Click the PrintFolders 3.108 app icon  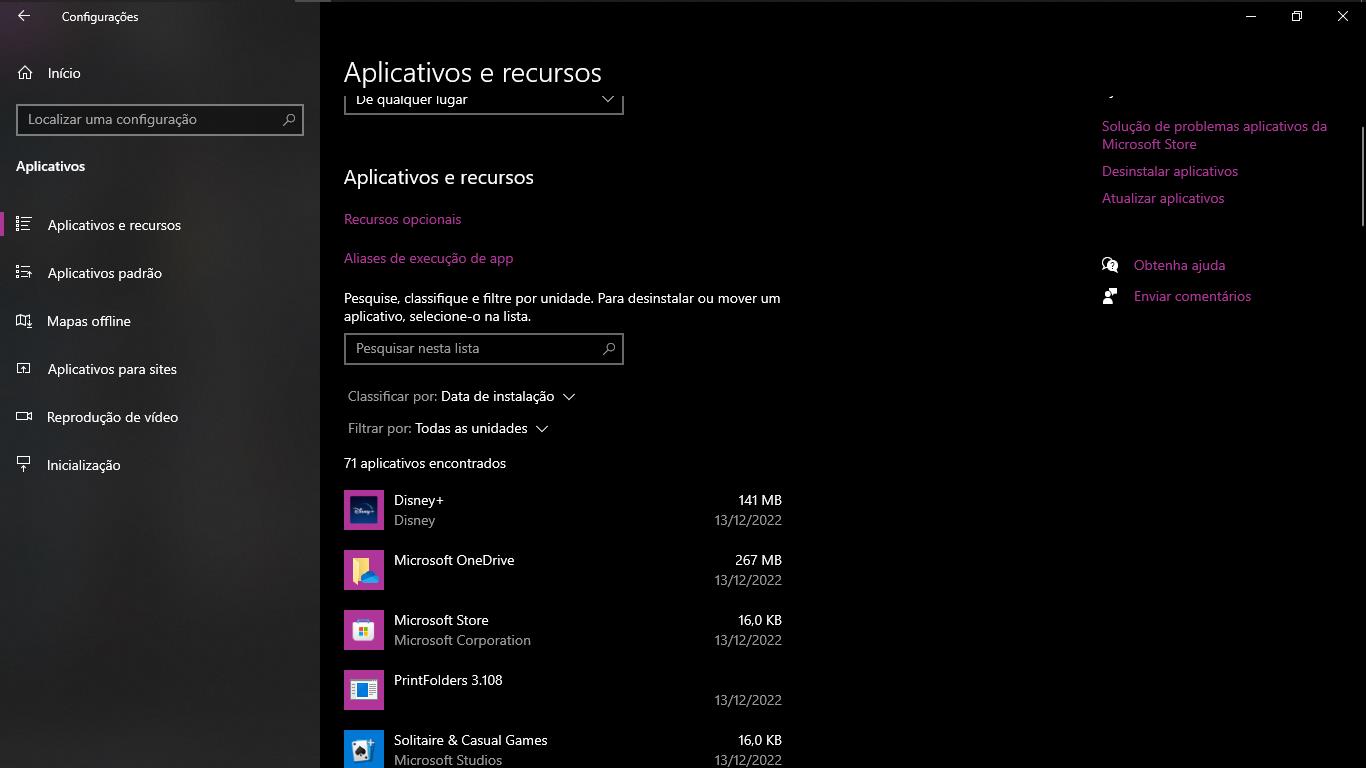coord(363,690)
